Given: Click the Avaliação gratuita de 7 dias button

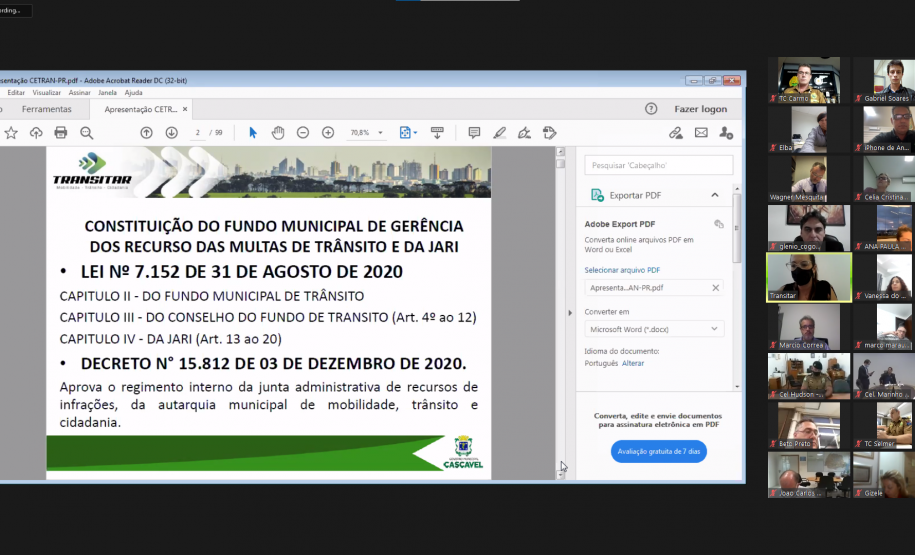Looking at the screenshot, I should pyautogui.click(x=658, y=451).
